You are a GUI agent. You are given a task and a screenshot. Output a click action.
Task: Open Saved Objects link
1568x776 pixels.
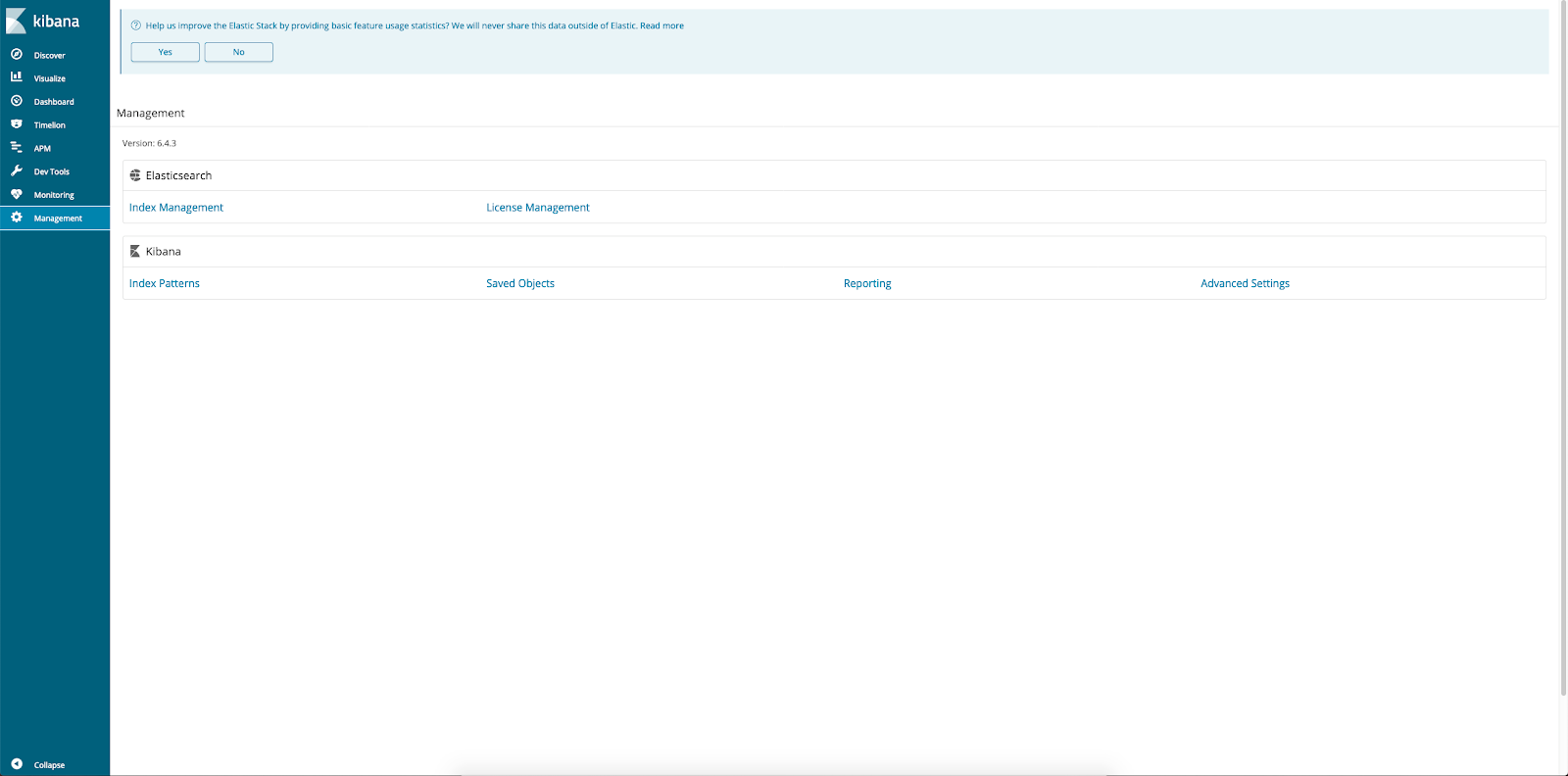click(520, 283)
